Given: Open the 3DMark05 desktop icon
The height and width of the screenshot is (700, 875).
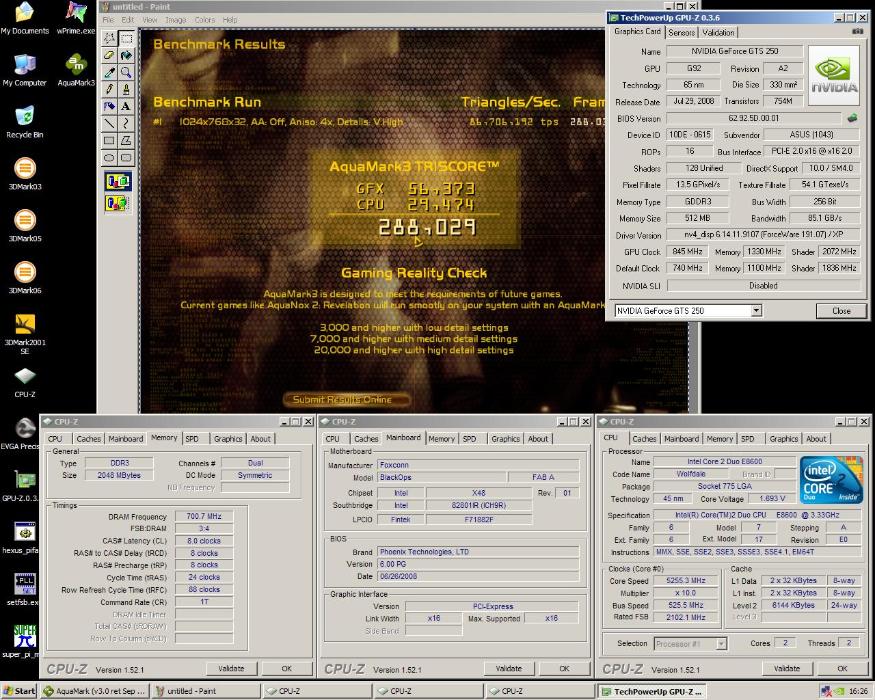Looking at the screenshot, I should click(x=25, y=226).
